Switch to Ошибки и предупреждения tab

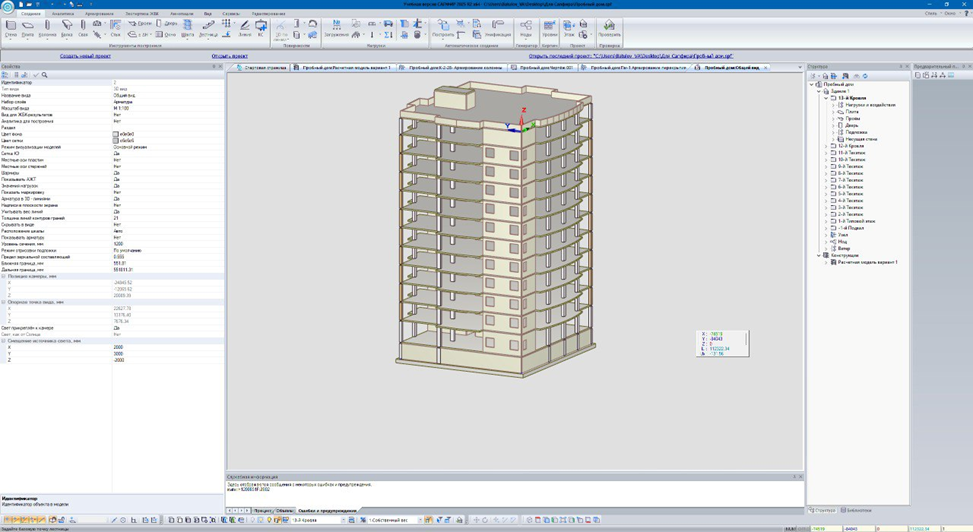(x=327, y=511)
